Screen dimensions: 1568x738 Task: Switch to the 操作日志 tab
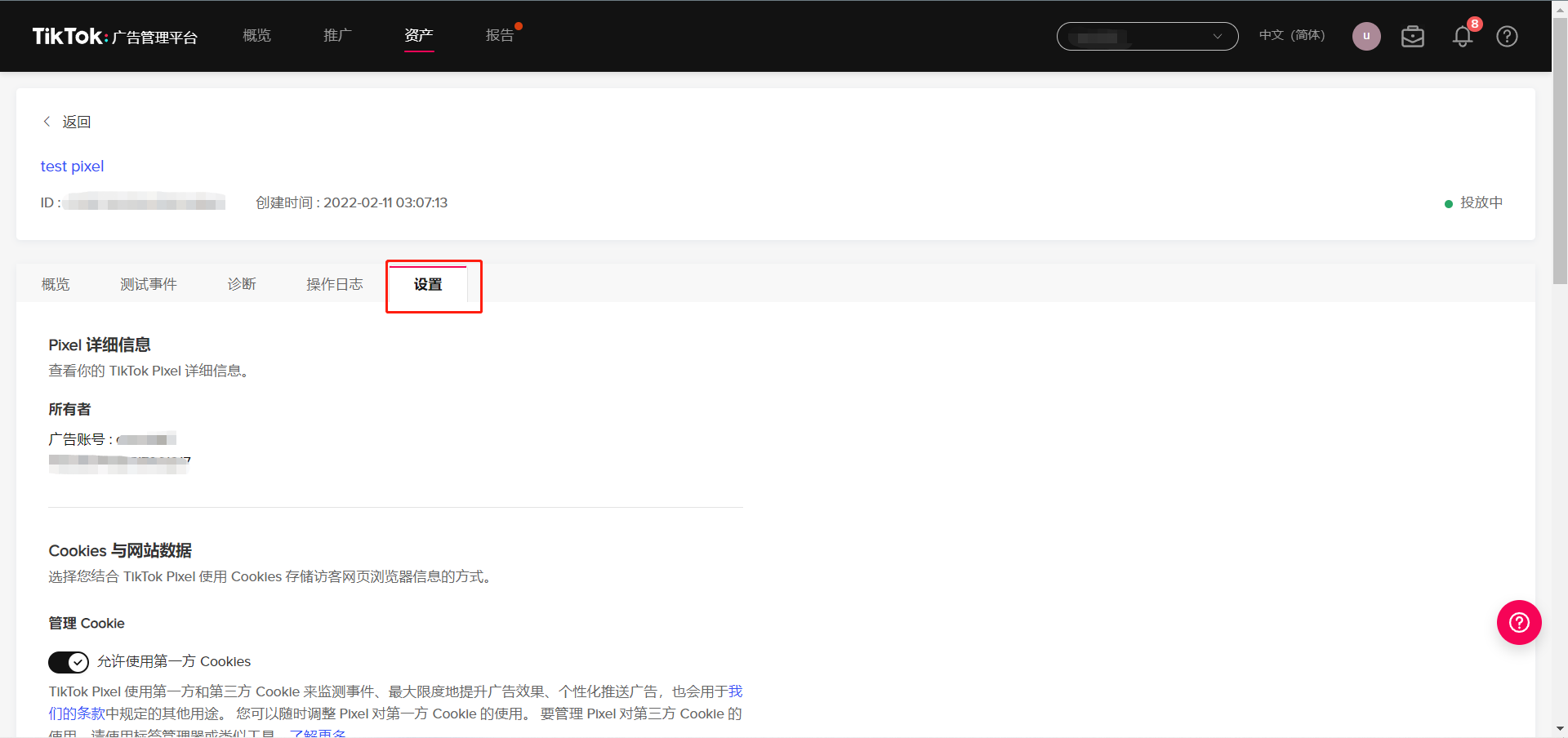pos(335,284)
